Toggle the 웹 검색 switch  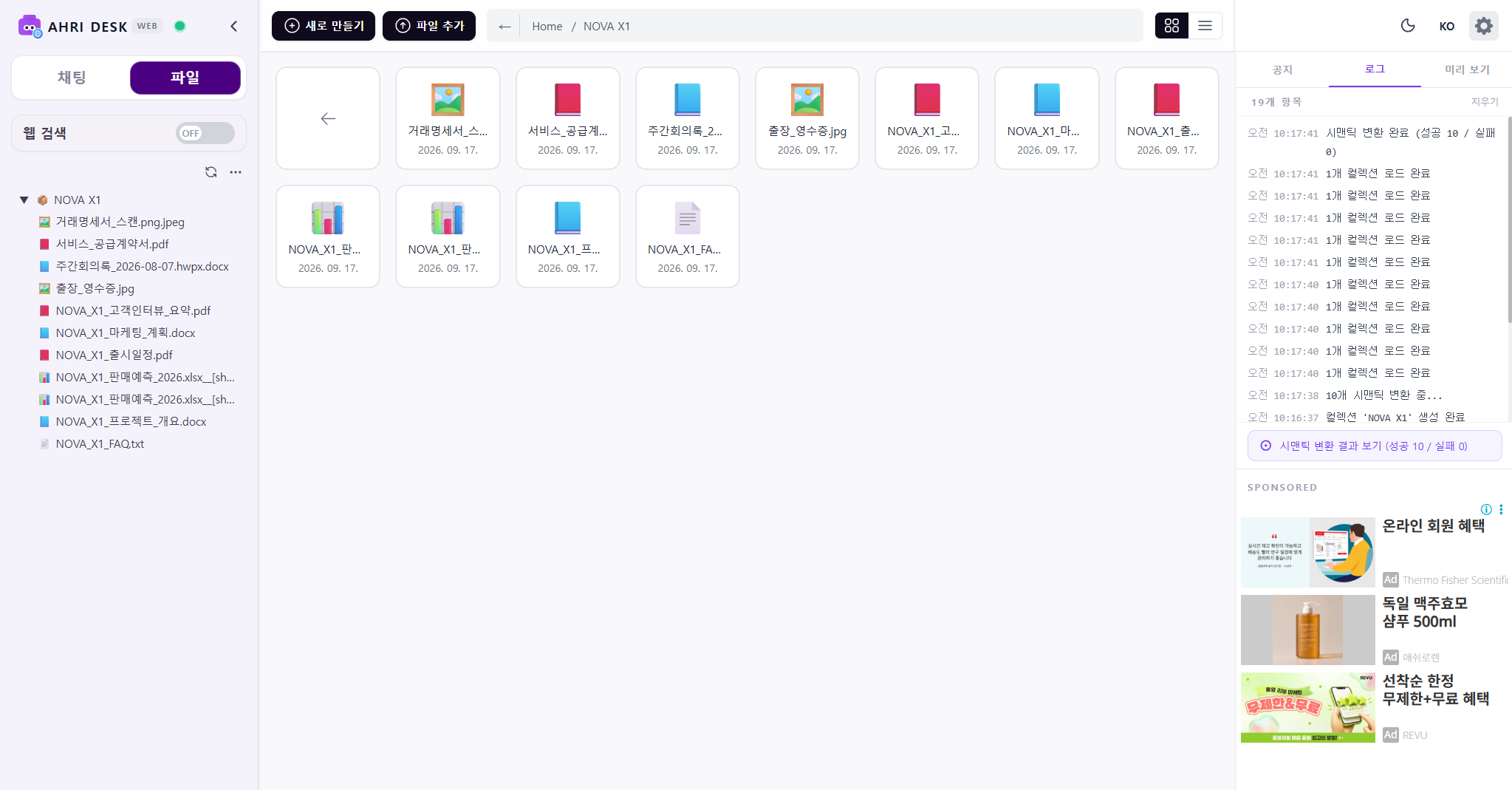tap(205, 133)
